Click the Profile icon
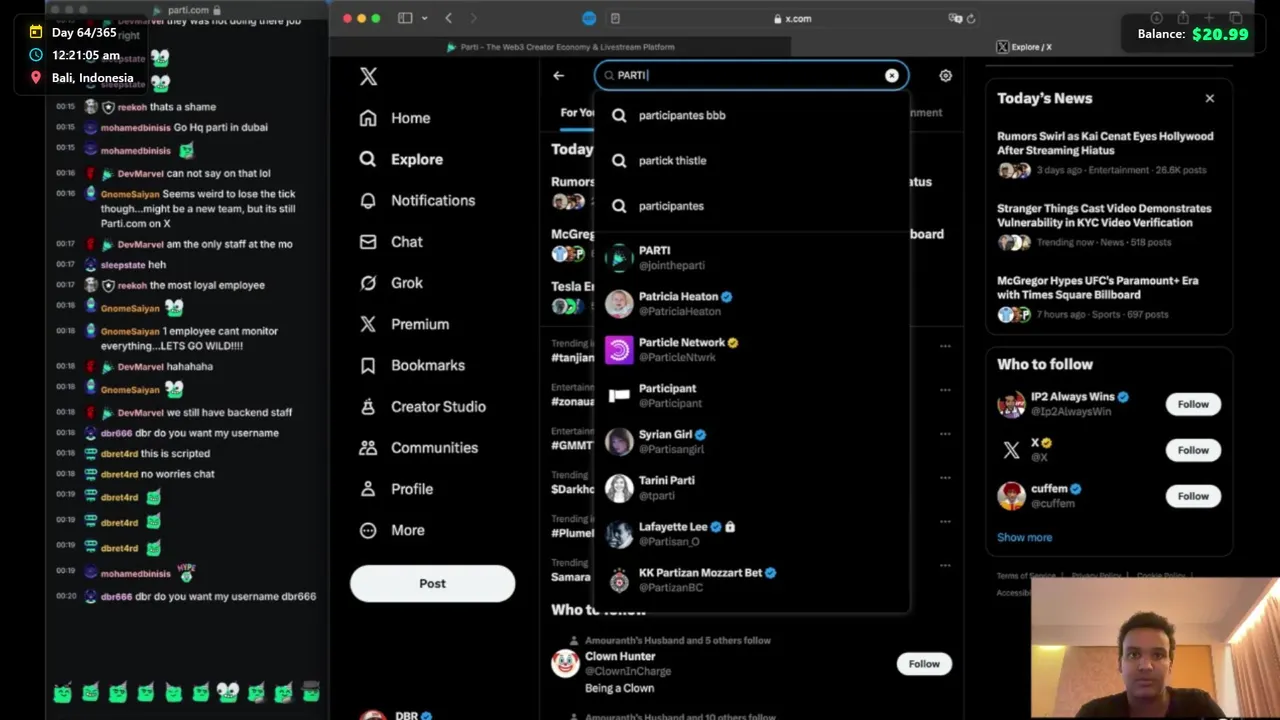Screen dimensions: 1280x720 pyautogui.click(x=368, y=489)
